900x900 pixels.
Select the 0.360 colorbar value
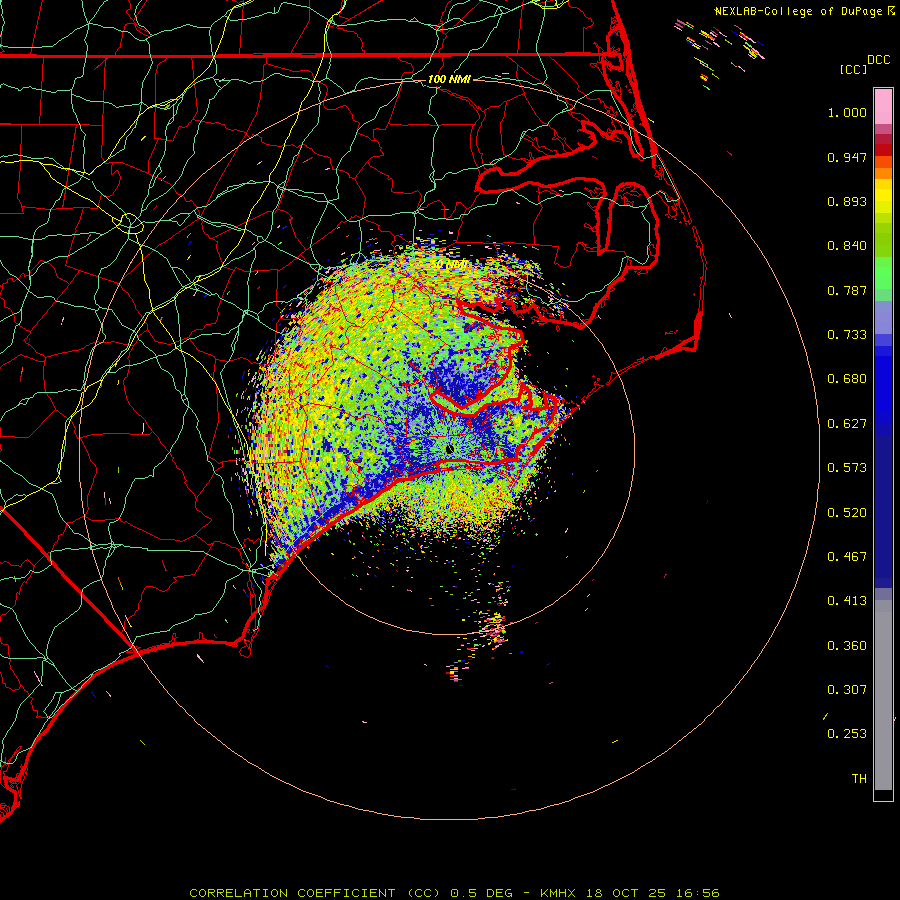tap(847, 646)
